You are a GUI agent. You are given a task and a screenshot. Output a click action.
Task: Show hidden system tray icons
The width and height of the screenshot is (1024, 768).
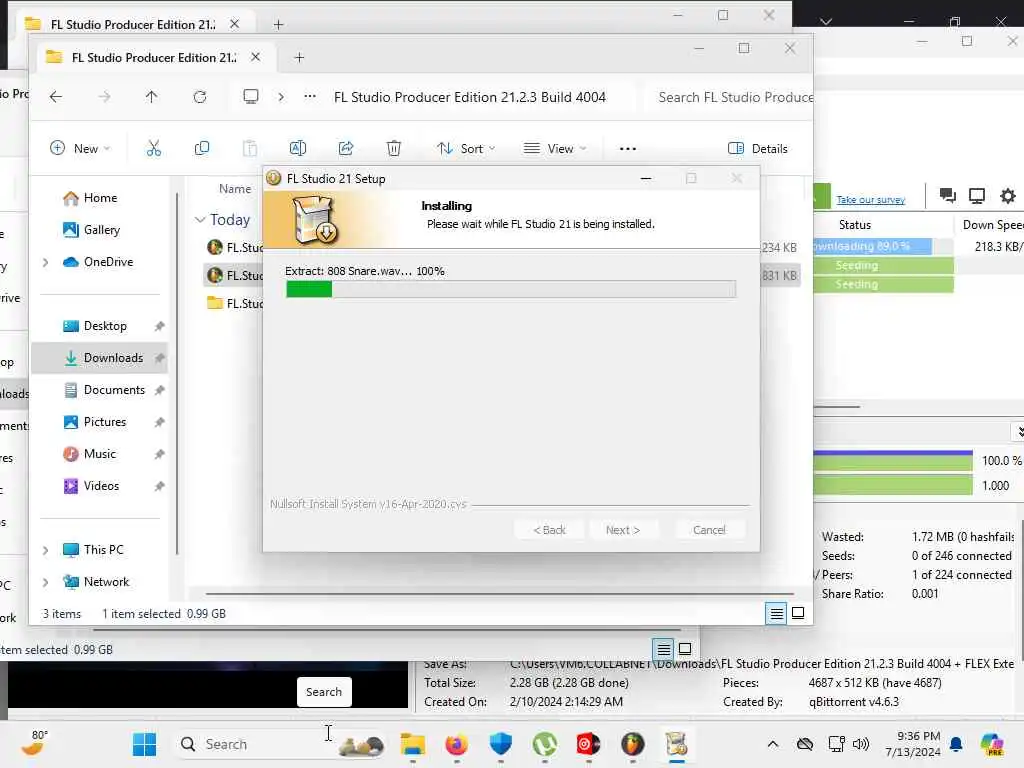(773, 744)
